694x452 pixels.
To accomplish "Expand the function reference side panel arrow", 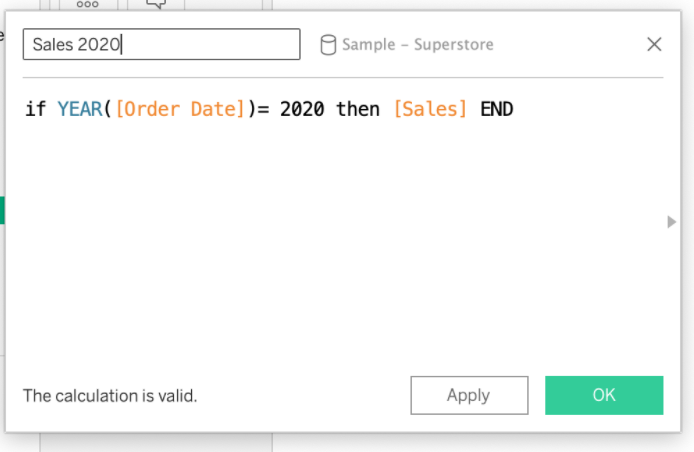I will (x=672, y=222).
